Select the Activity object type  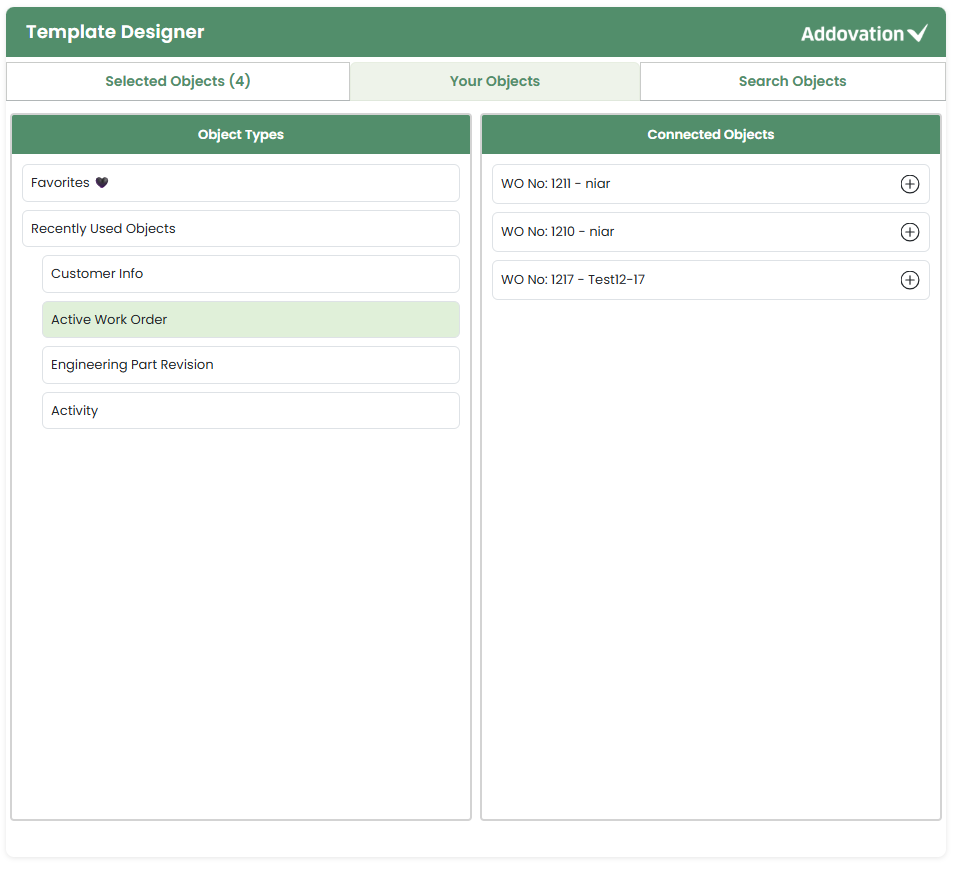[75, 411]
